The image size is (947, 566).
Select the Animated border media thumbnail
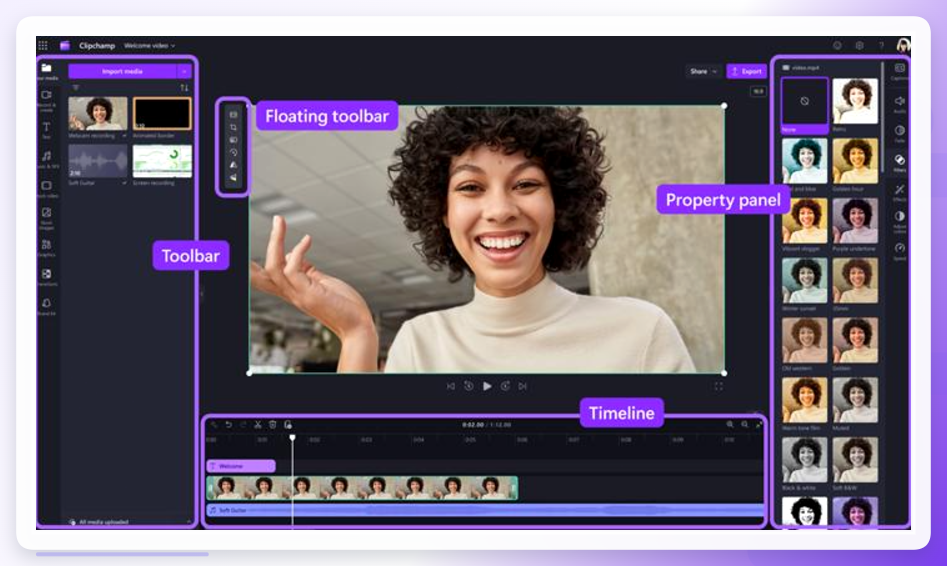[162, 114]
